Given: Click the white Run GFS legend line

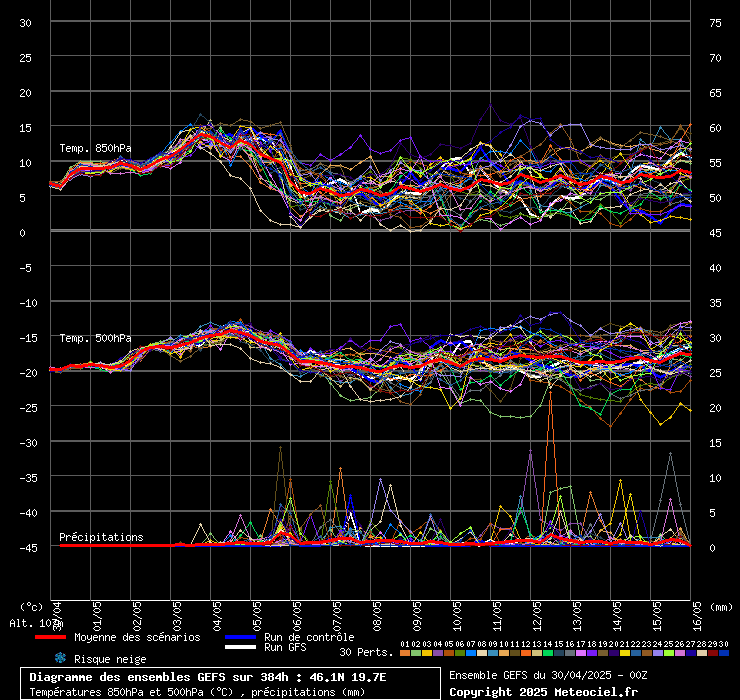Looking at the screenshot, I should click(x=241, y=647).
